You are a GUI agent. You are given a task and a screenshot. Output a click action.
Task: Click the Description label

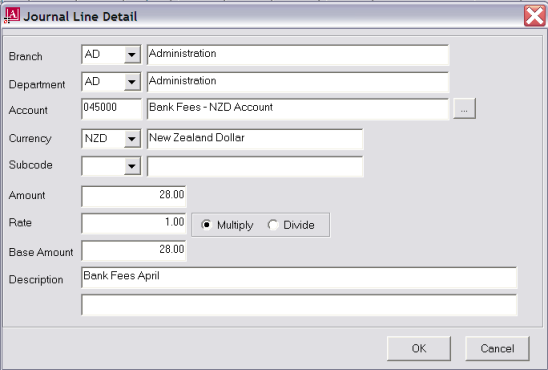tap(36, 280)
